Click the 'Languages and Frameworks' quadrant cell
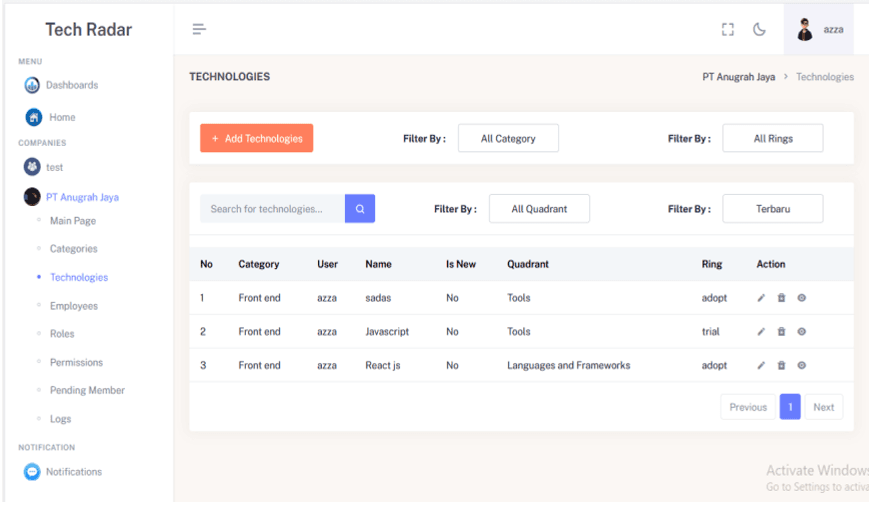The width and height of the screenshot is (869, 517). click(x=569, y=366)
